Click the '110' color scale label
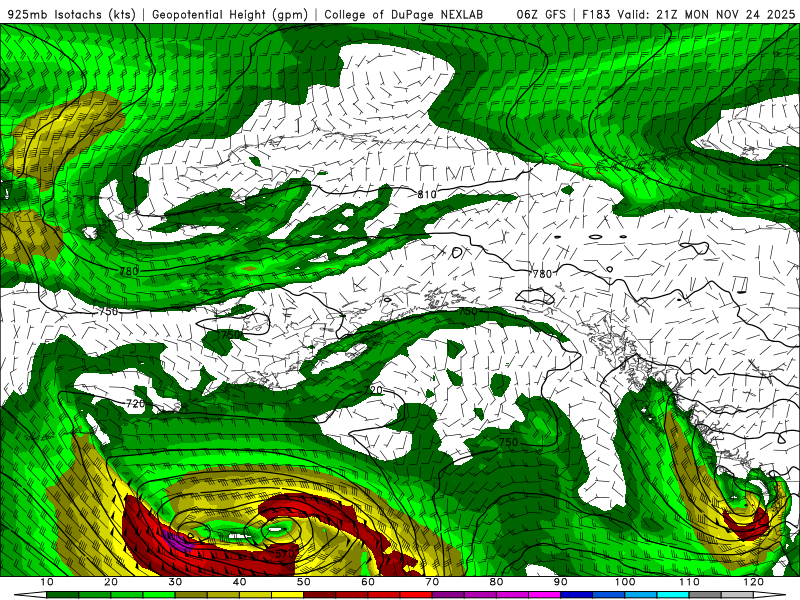This screenshot has width=800, height=600. point(689,582)
